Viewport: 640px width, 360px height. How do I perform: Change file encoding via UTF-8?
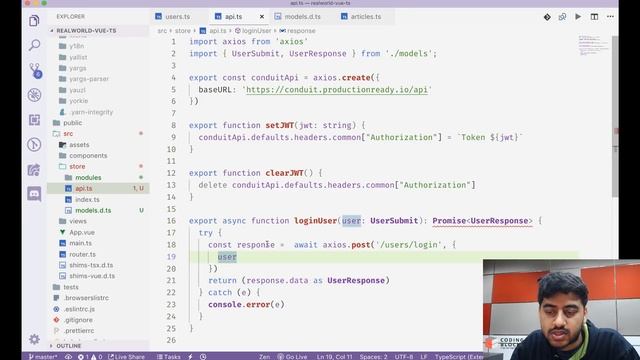tap(404, 357)
